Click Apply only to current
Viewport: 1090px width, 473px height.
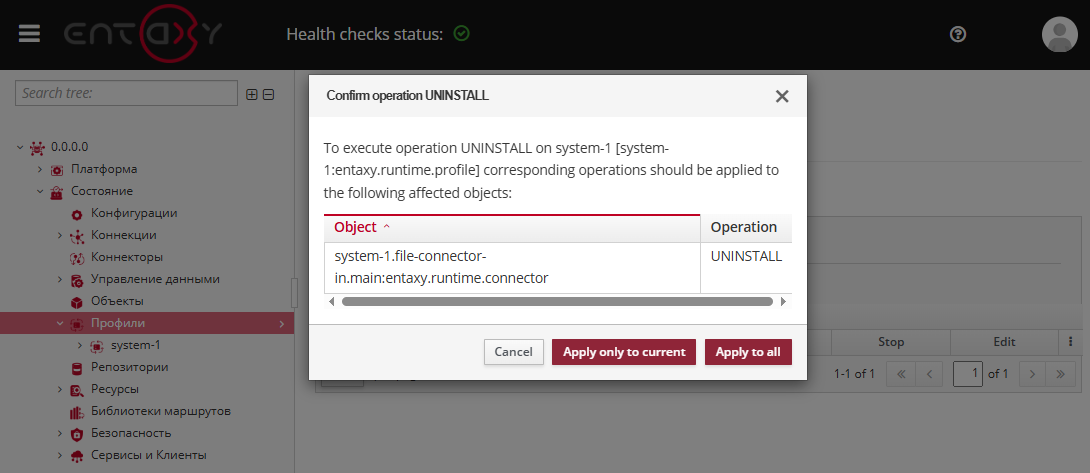pyautogui.click(x=624, y=352)
